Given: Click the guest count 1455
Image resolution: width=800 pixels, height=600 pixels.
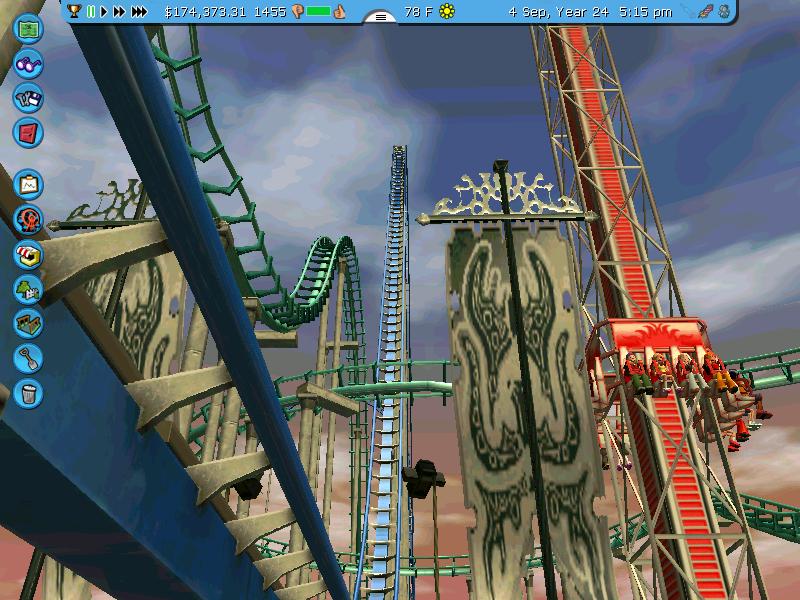Looking at the screenshot, I should coord(269,12).
